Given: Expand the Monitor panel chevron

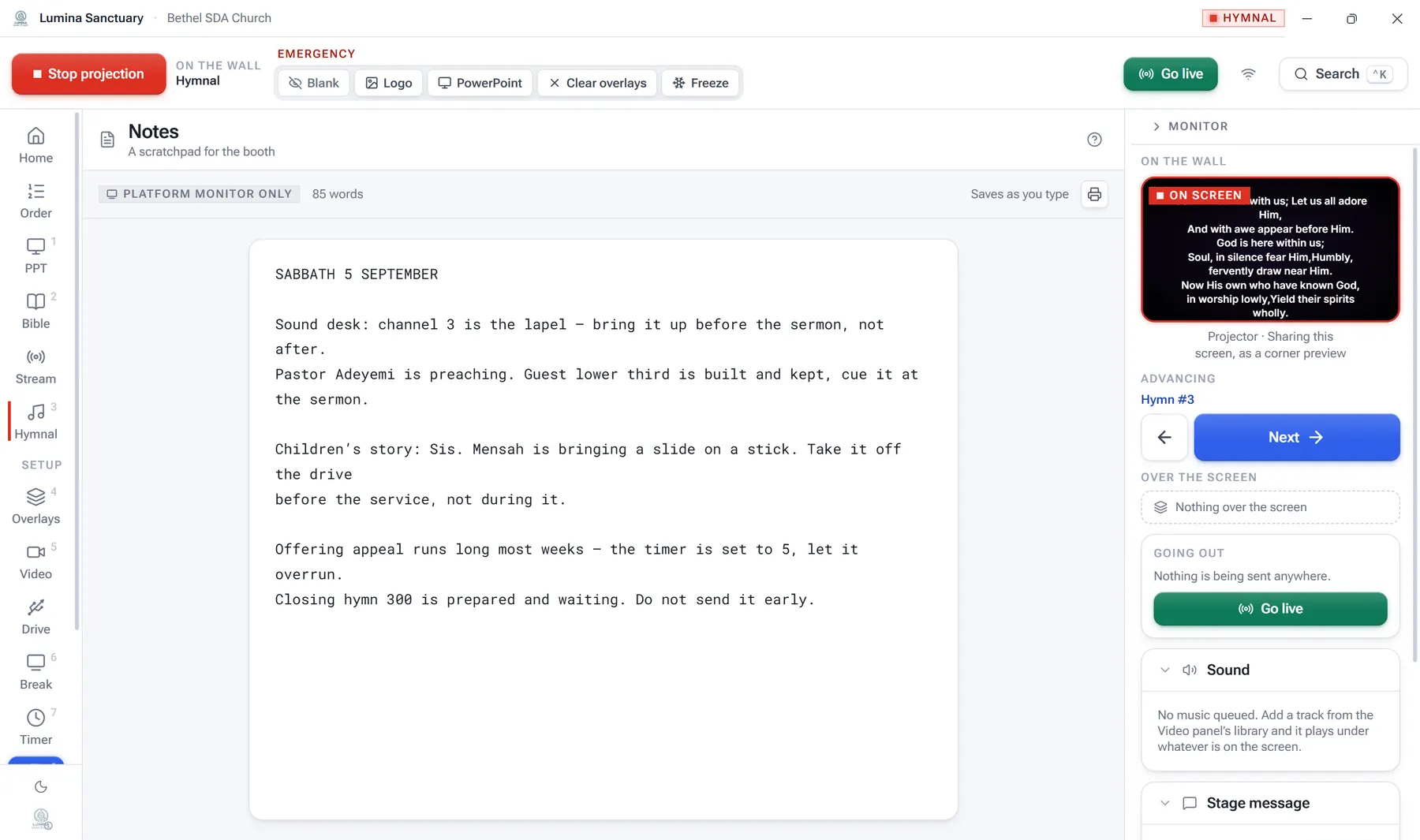Looking at the screenshot, I should 1156,126.
